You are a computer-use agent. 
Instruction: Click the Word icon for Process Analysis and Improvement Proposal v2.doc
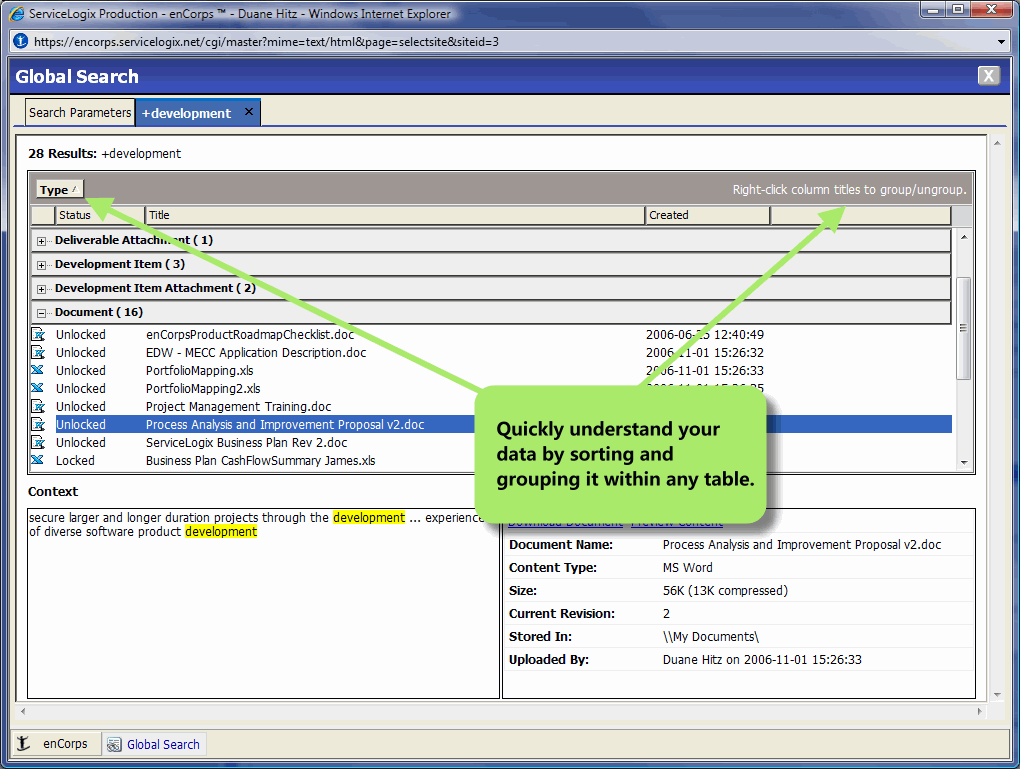(x=38, y=425)
